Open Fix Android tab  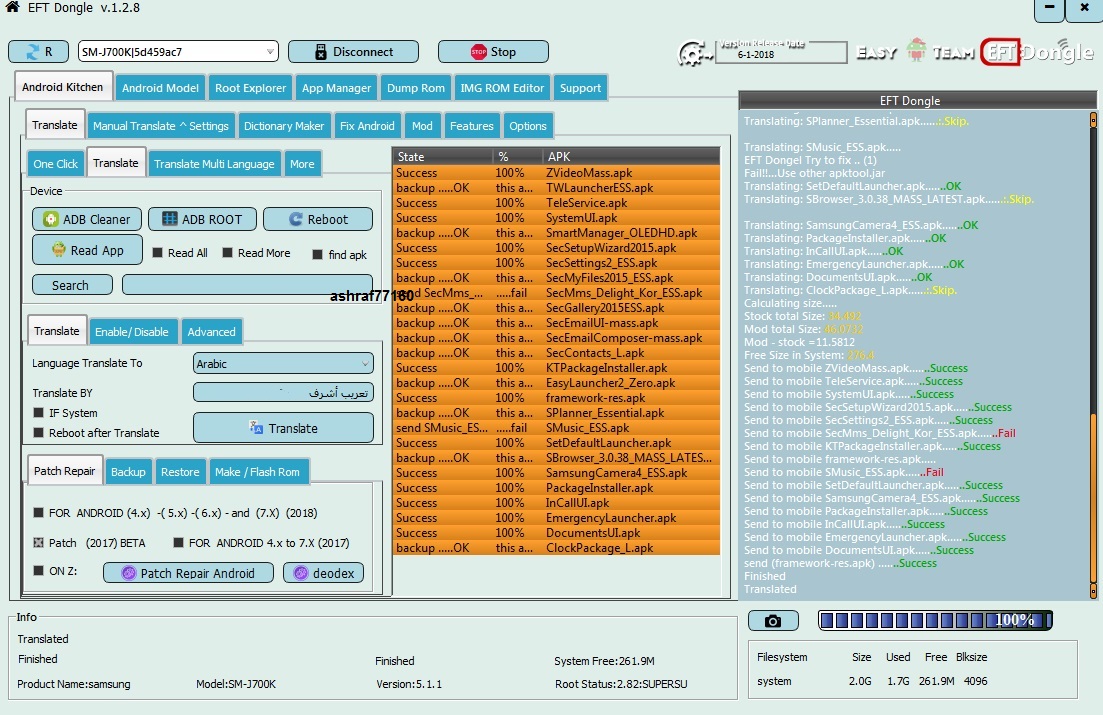(x=367, y=126)
